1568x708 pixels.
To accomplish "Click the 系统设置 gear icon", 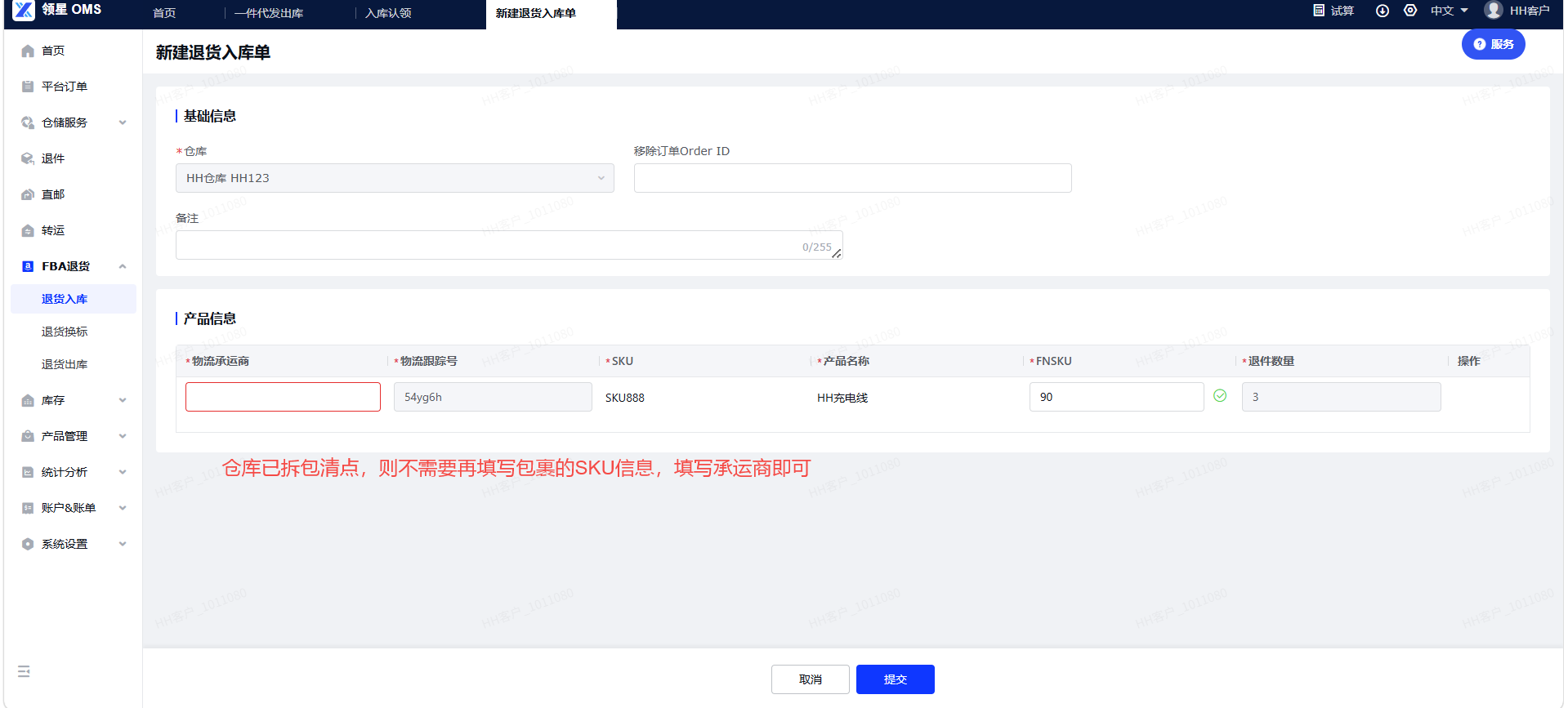I will tap(28, 544).
